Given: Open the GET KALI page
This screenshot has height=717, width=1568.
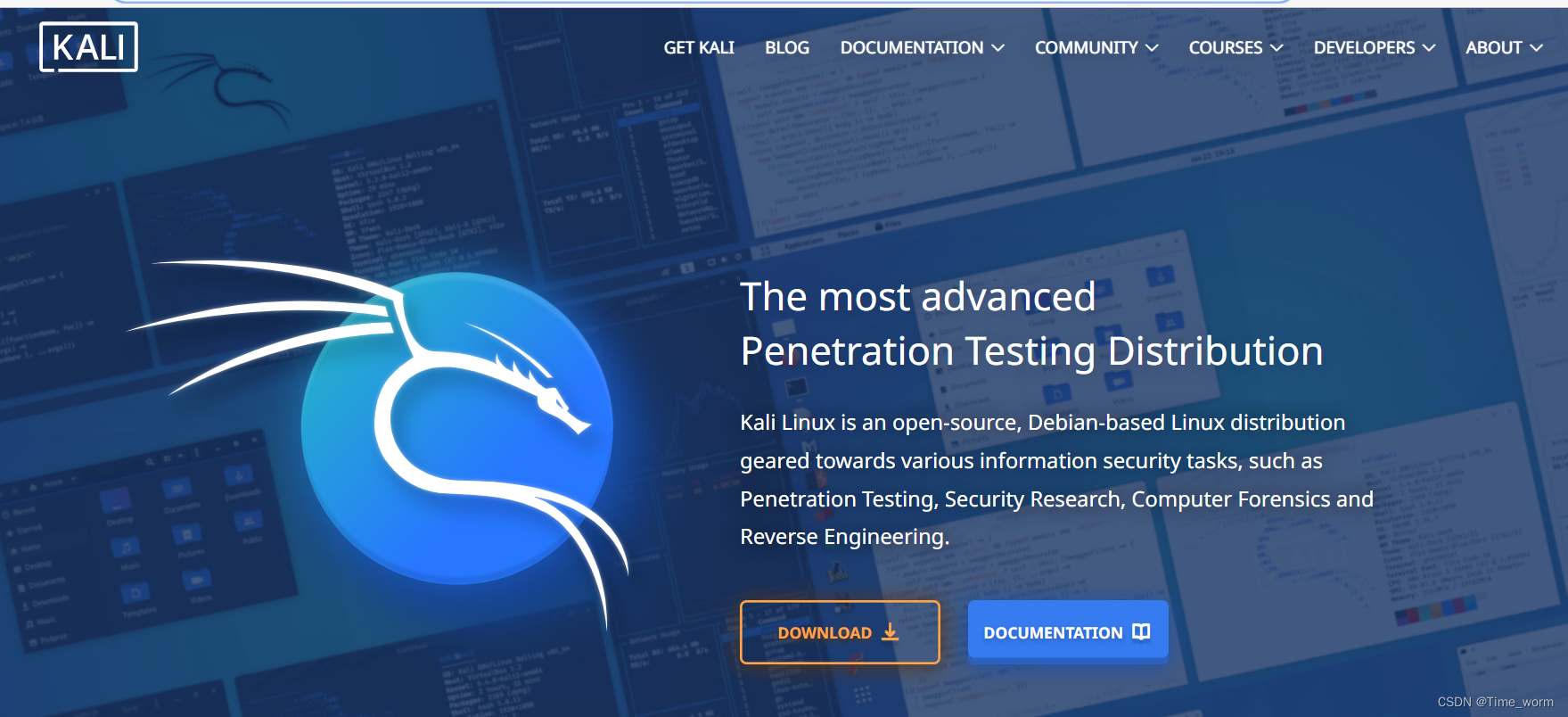Looking at the screenshot, I should tap(699, 48).
